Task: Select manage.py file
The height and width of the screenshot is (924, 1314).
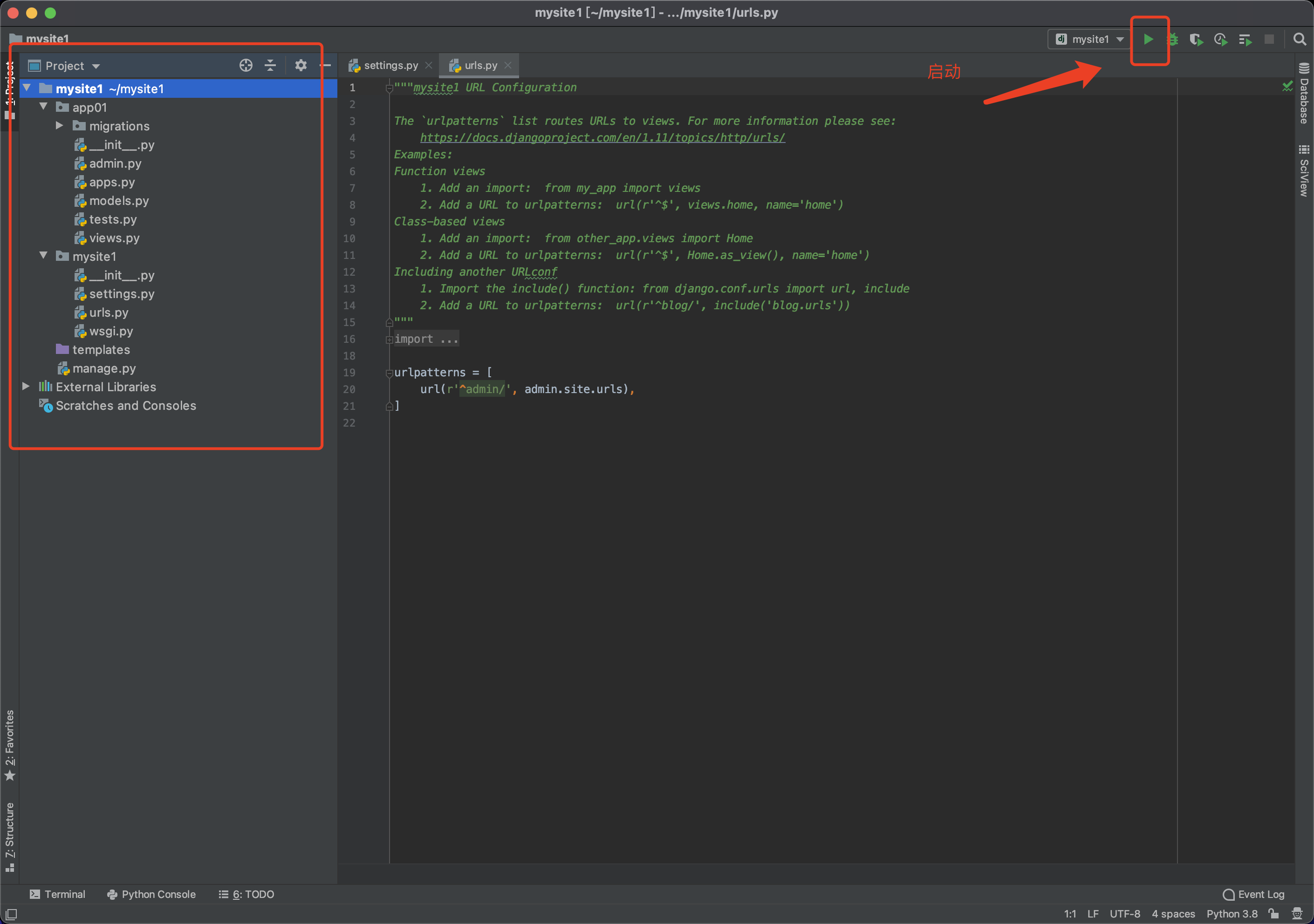Action: click(97, 368)
